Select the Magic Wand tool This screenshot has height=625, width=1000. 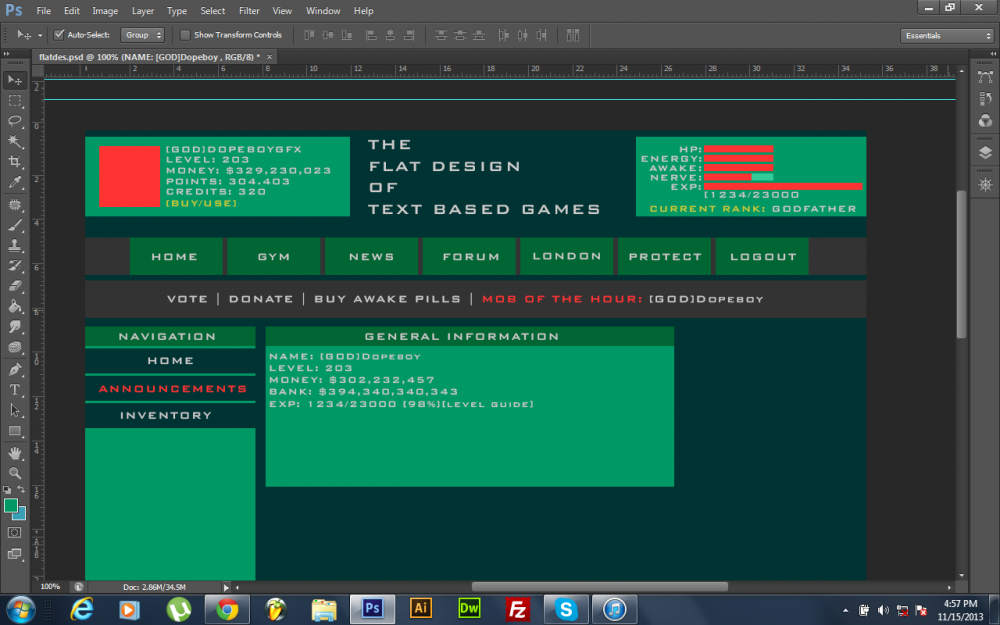(x=15, y=142)
